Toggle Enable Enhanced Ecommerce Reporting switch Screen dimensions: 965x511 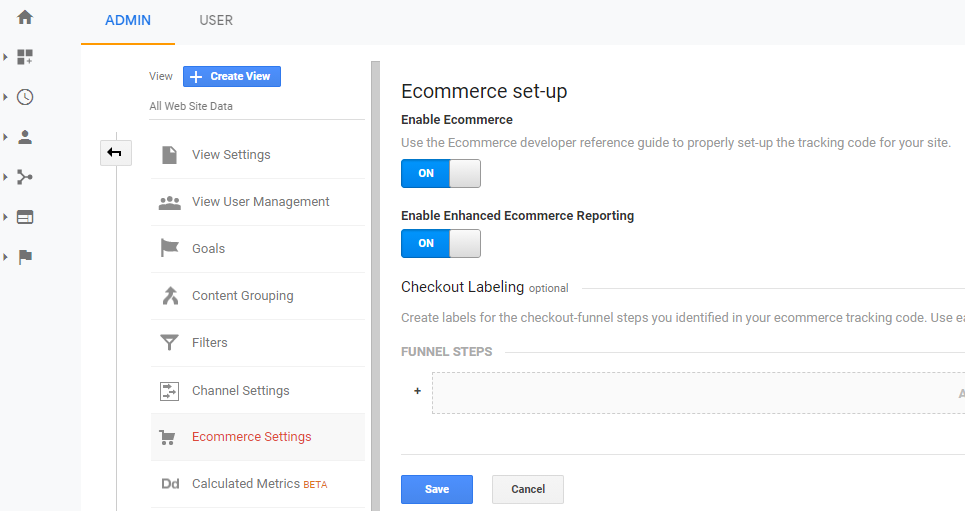pos(440,243)
